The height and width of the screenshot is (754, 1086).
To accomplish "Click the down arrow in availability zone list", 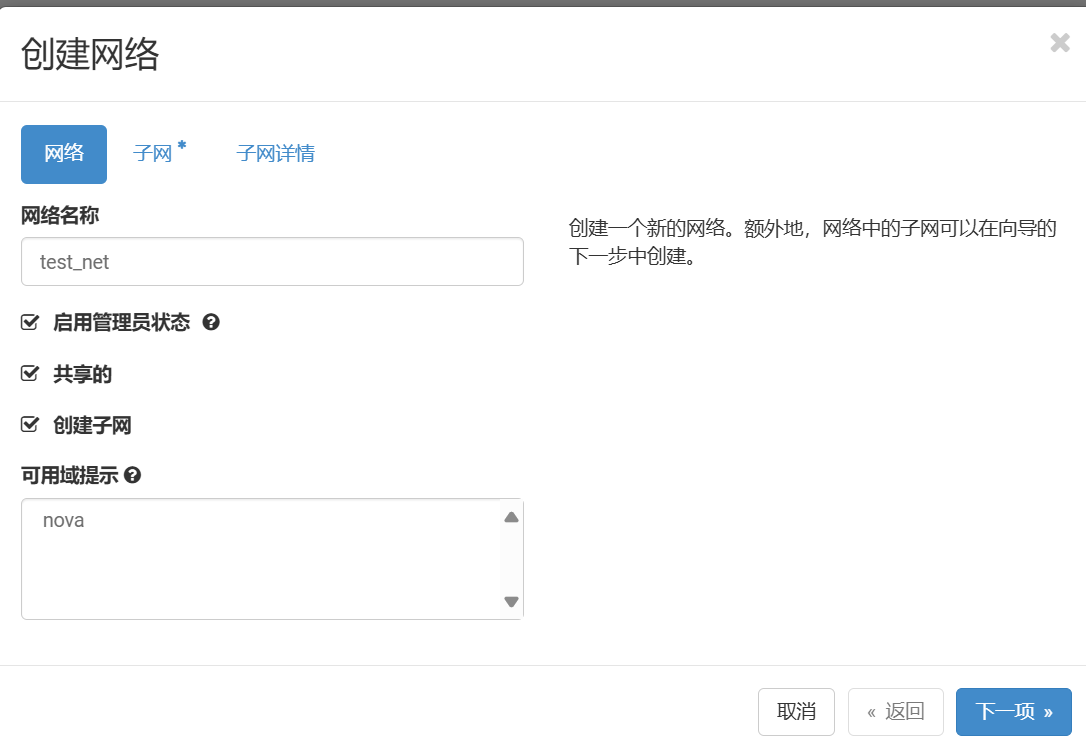I will (x=511, y=602).
